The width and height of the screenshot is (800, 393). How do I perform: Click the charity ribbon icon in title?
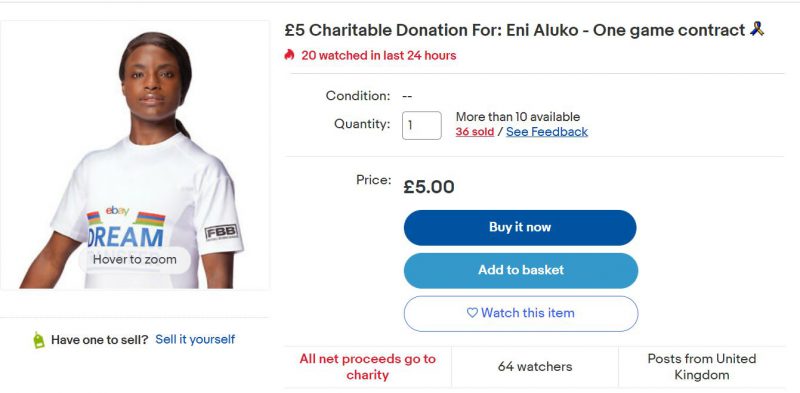[x=757, y=29]
